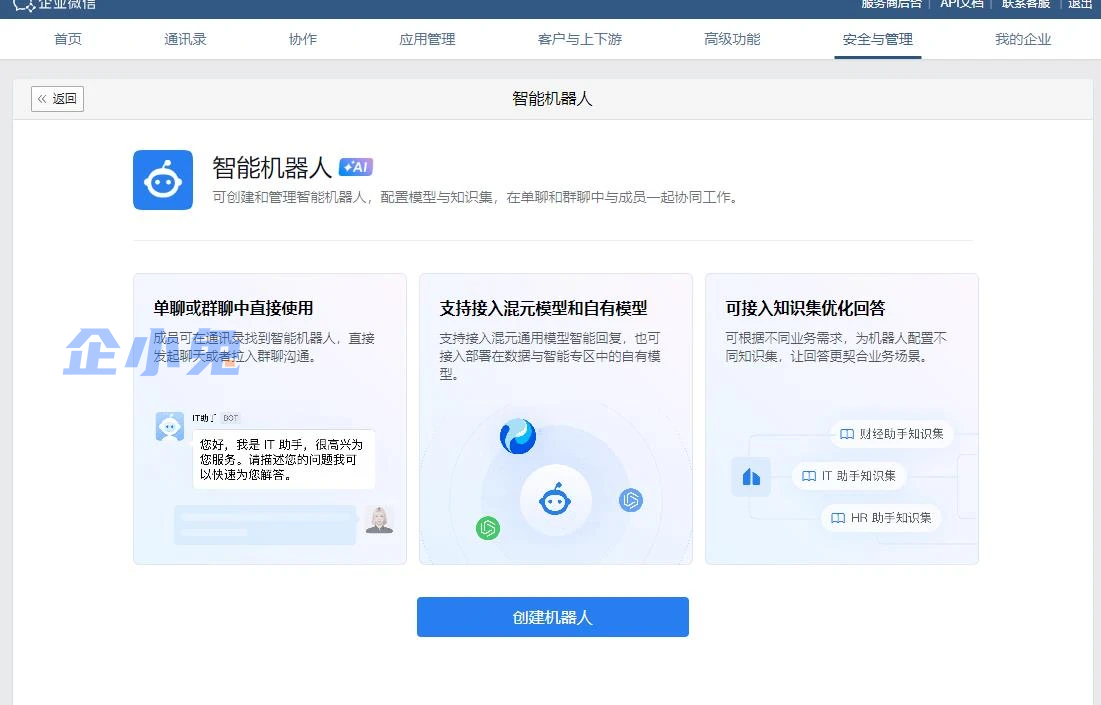The image size is (1101, 705).
Task: Click the blue building icon in knowledge diagram
Action: click(x=751, y=477)
